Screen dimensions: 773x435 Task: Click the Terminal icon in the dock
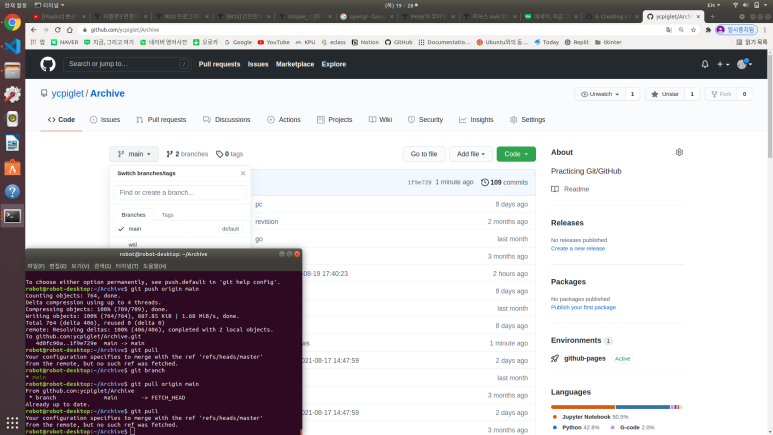pyautogui.click(x=12, y=216)
